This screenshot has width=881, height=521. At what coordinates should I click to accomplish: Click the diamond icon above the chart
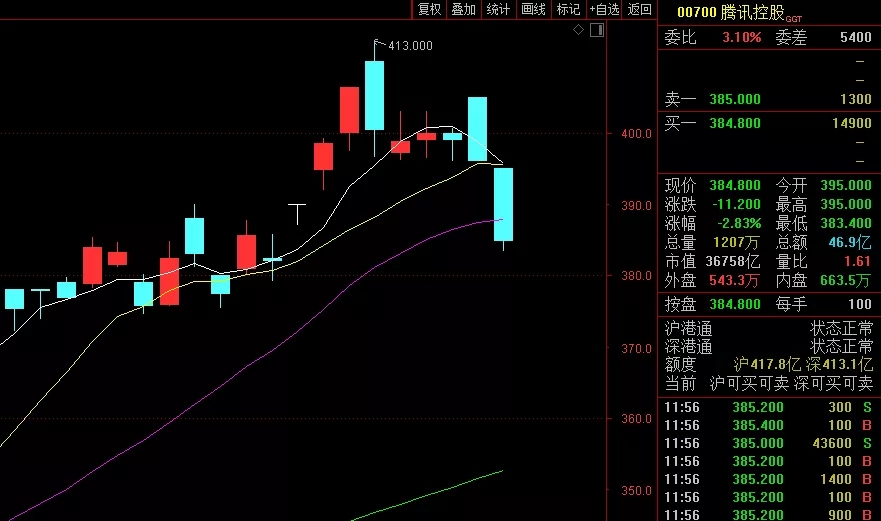point(579,31)
